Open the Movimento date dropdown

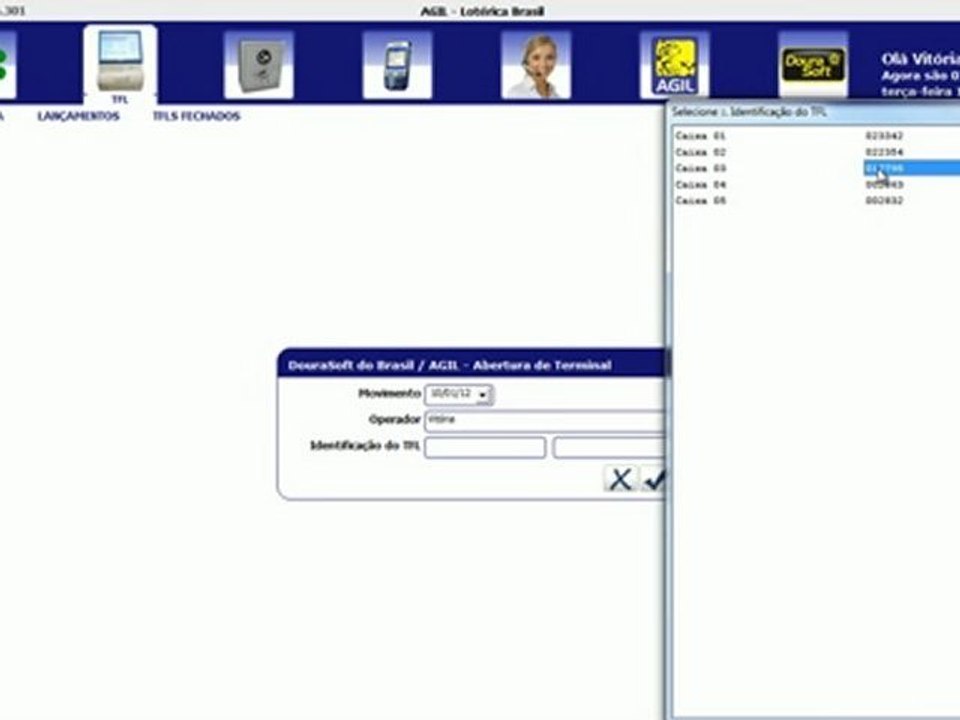coord(483,395)
